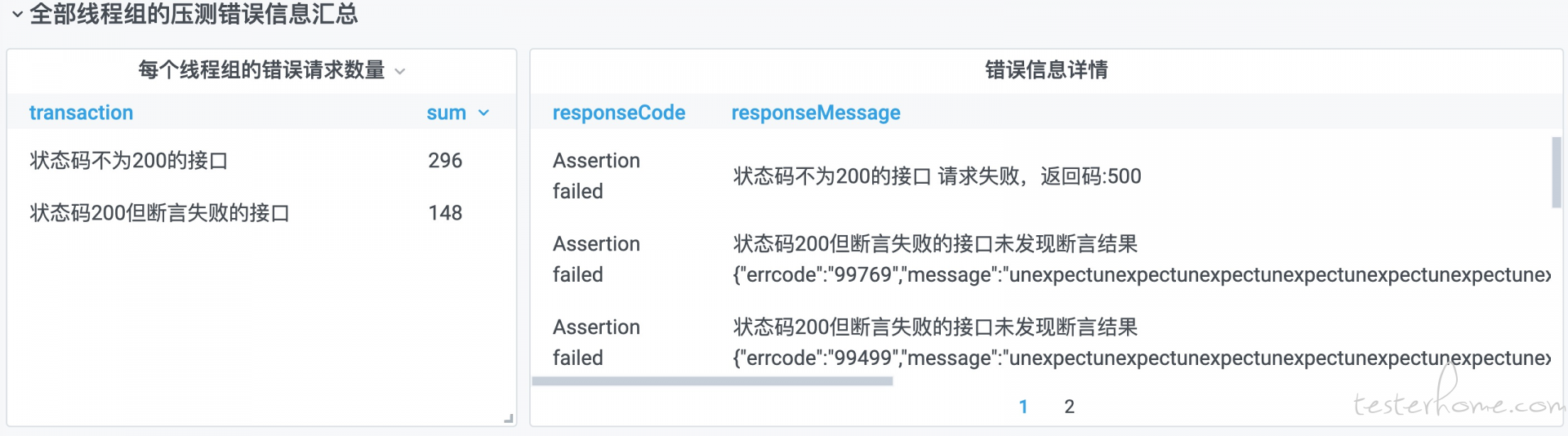Click the 296 sum value cell

(x=445, y=161)
